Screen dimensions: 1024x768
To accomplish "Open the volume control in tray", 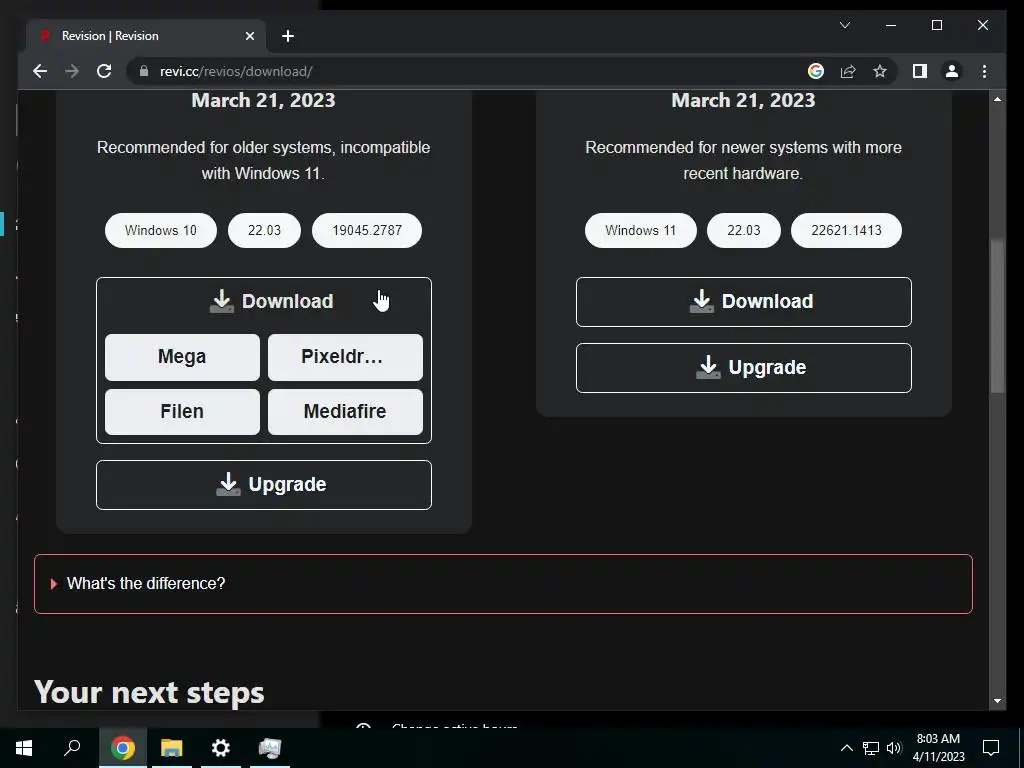I will [x=893, y=748].
